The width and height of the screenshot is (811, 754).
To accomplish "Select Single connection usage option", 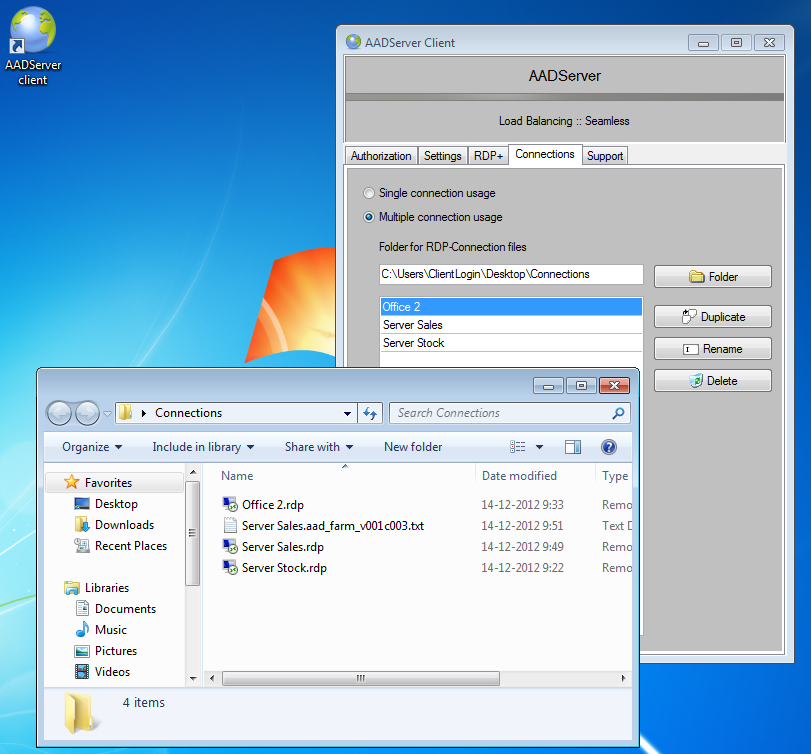I will (x=370, y=193).
